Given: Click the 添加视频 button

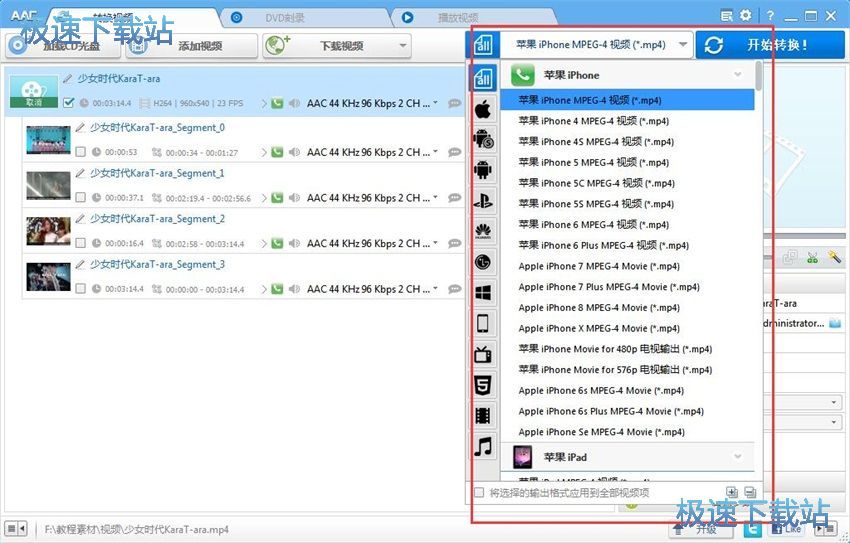Looking at the screenshot, I should 191,46.
